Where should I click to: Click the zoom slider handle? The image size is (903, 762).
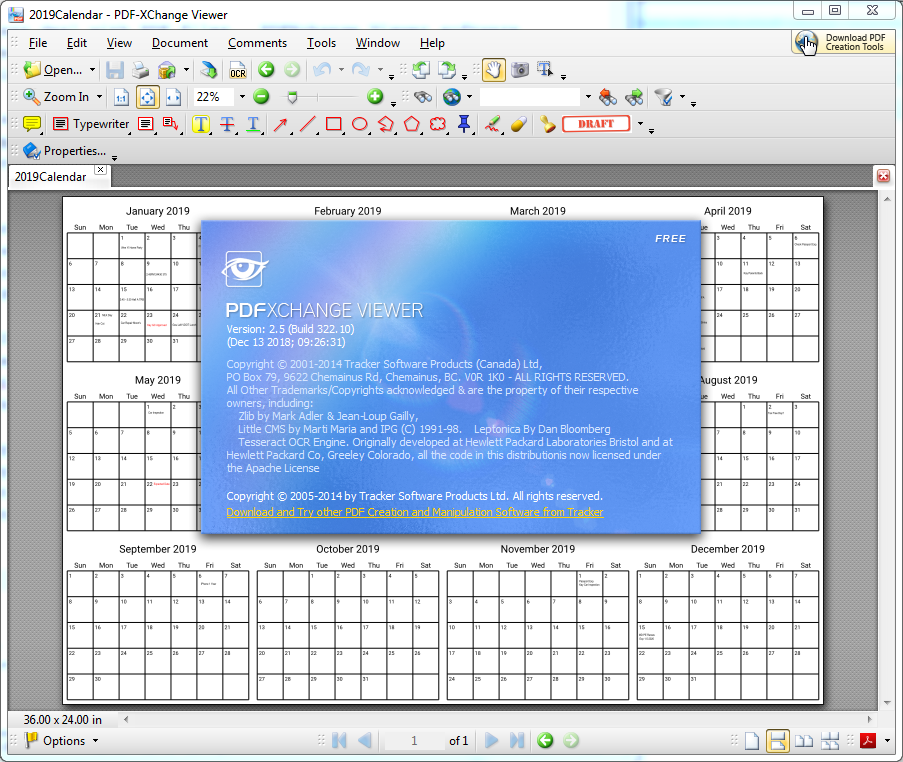click(292, 97)
